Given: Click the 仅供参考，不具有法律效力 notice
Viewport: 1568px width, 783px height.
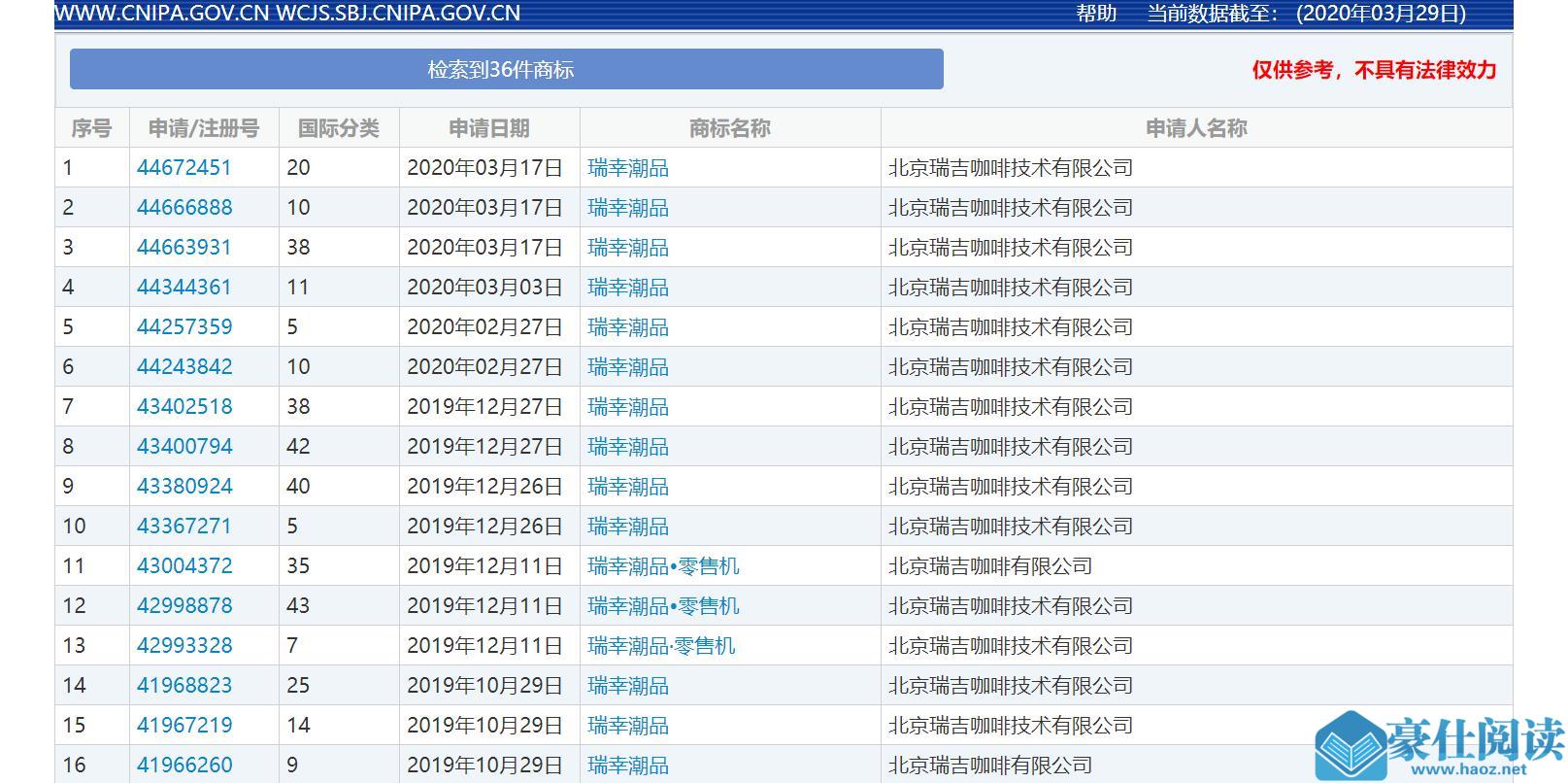Looking at the screenshot, I should [x=1374, y=70].
